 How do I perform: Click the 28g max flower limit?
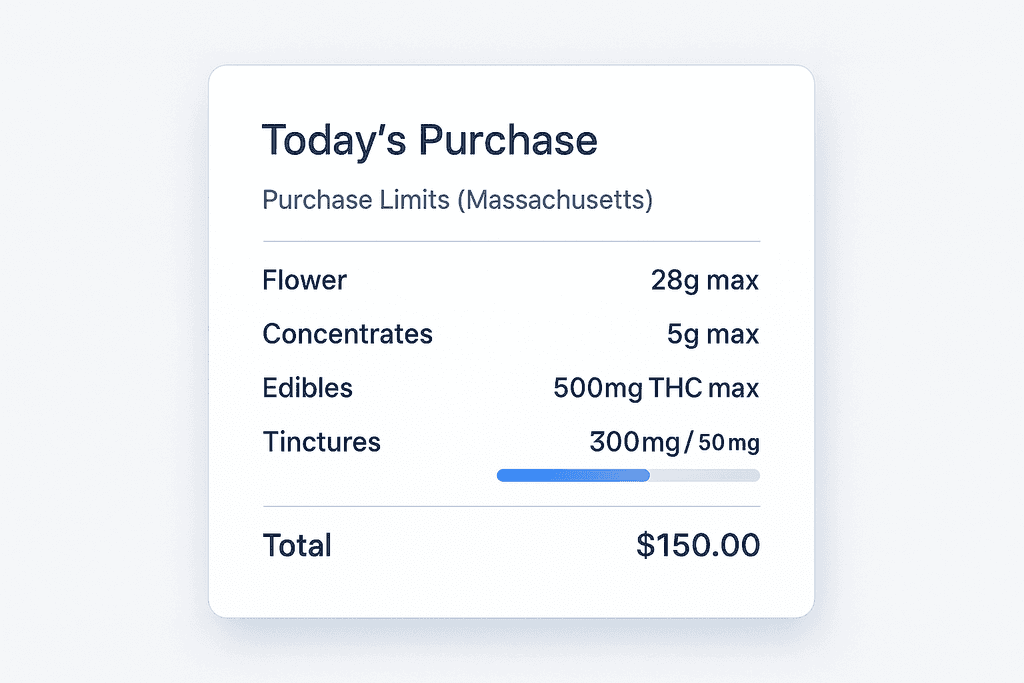click(704, 280)
